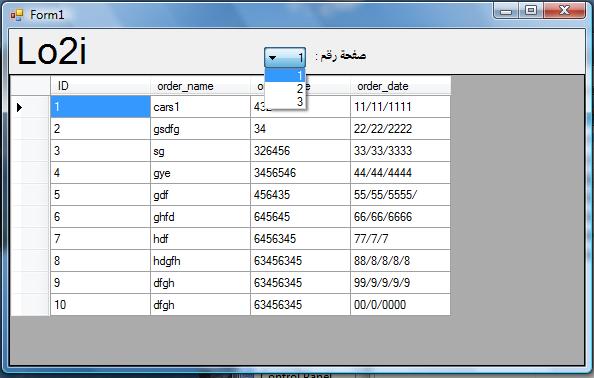Maximize the Form1 window
This screenshot has height=378, width=594.
(x=531, y=10)
